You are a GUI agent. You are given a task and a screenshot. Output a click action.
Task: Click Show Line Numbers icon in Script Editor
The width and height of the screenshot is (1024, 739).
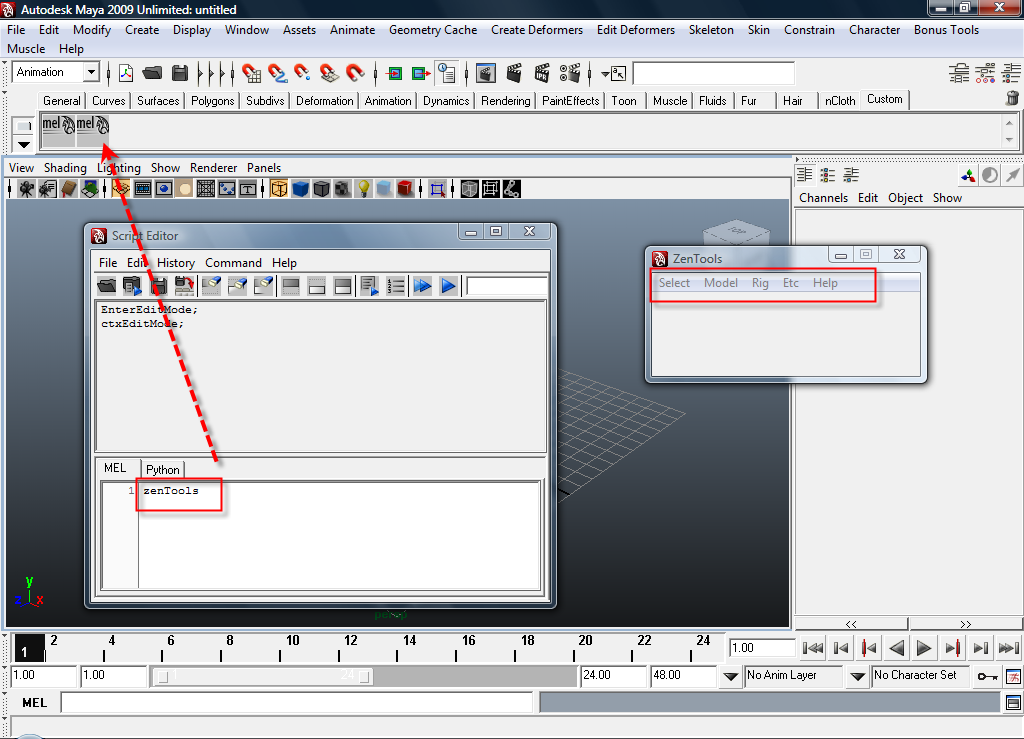click(396, 285)
